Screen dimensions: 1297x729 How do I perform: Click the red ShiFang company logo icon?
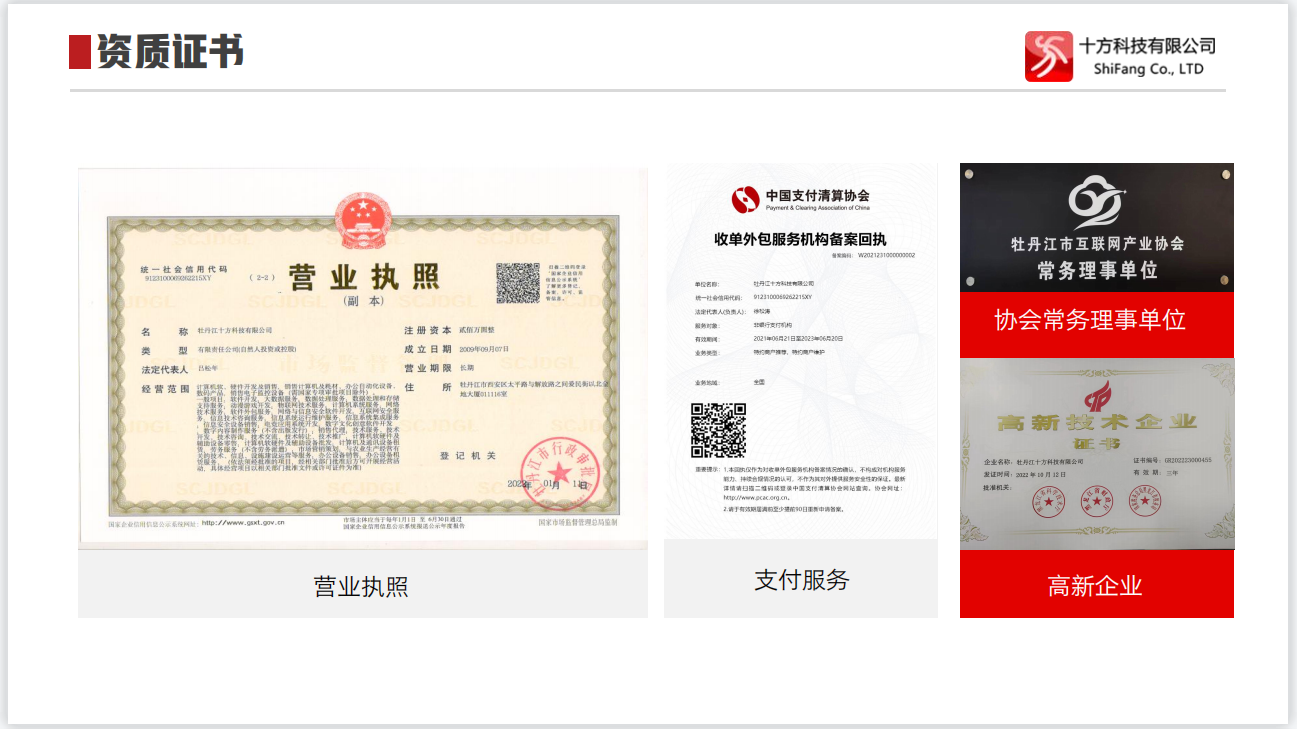coord(1048,56)
